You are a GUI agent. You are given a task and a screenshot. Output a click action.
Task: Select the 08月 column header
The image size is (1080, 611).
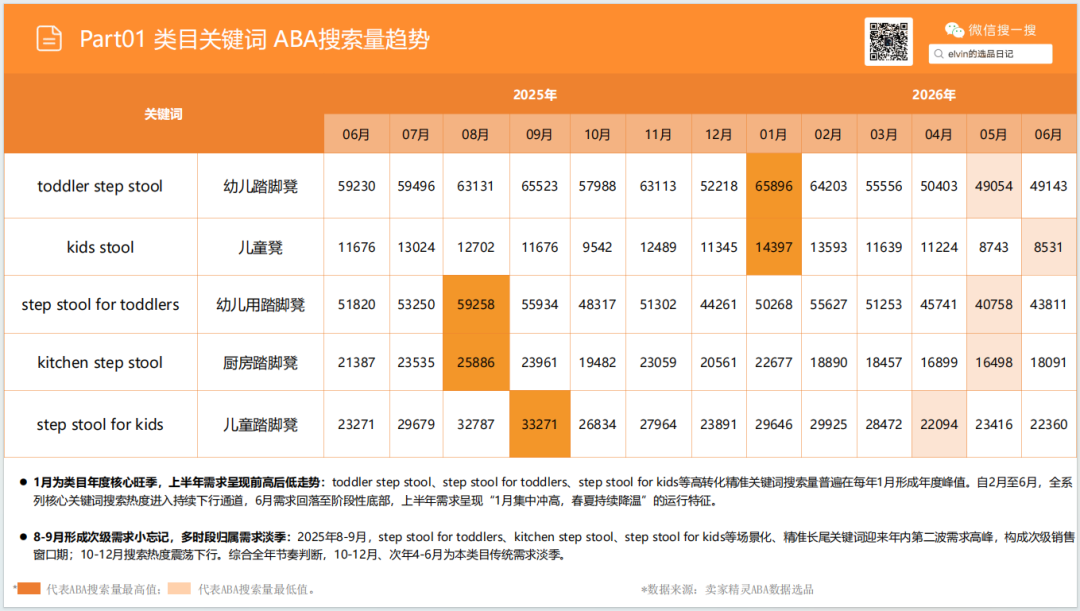(475, 134)
